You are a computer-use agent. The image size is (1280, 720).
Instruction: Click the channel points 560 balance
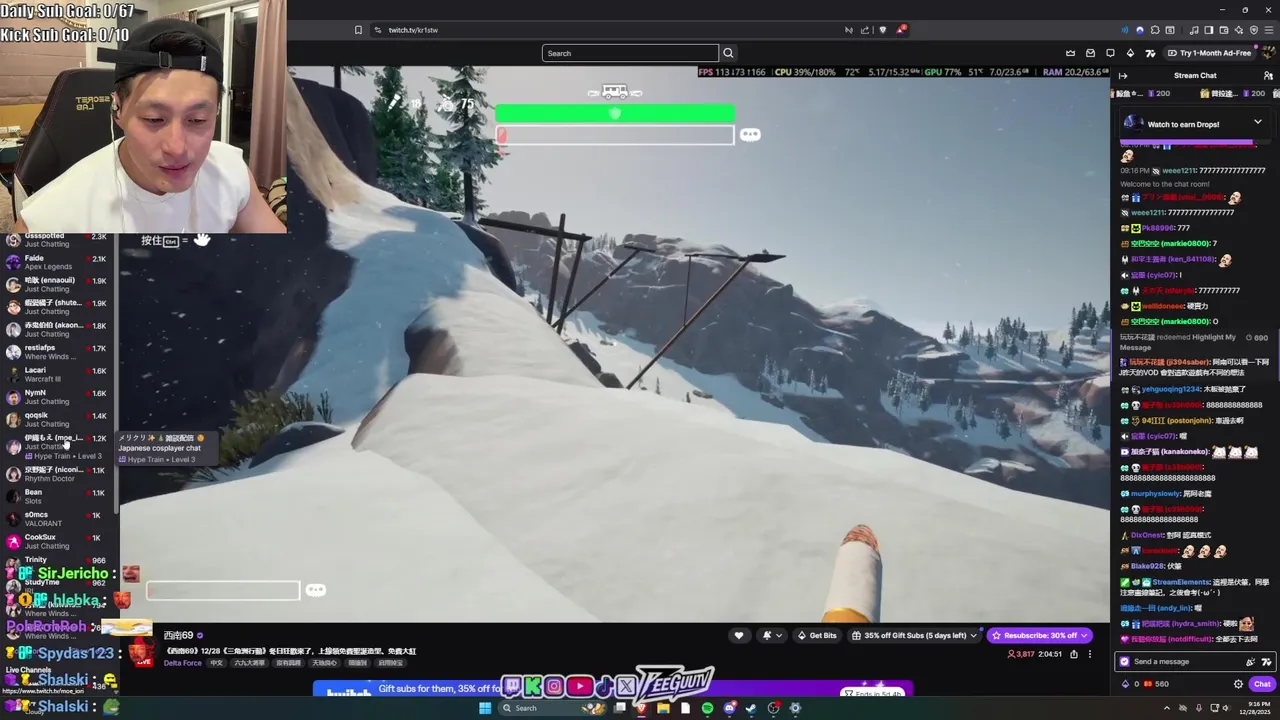(1156, 684)
